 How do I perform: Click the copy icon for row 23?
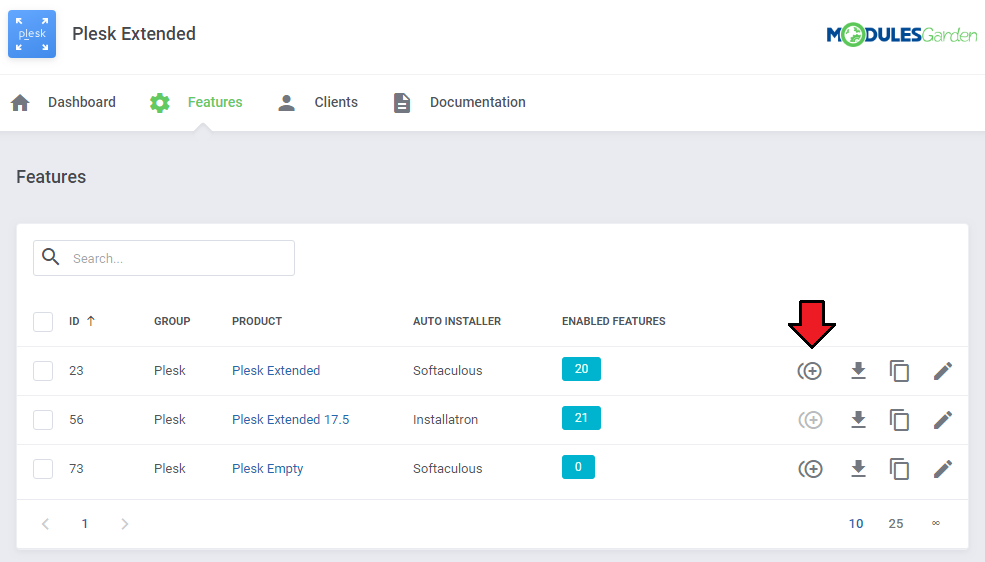[x=900, y=371]
